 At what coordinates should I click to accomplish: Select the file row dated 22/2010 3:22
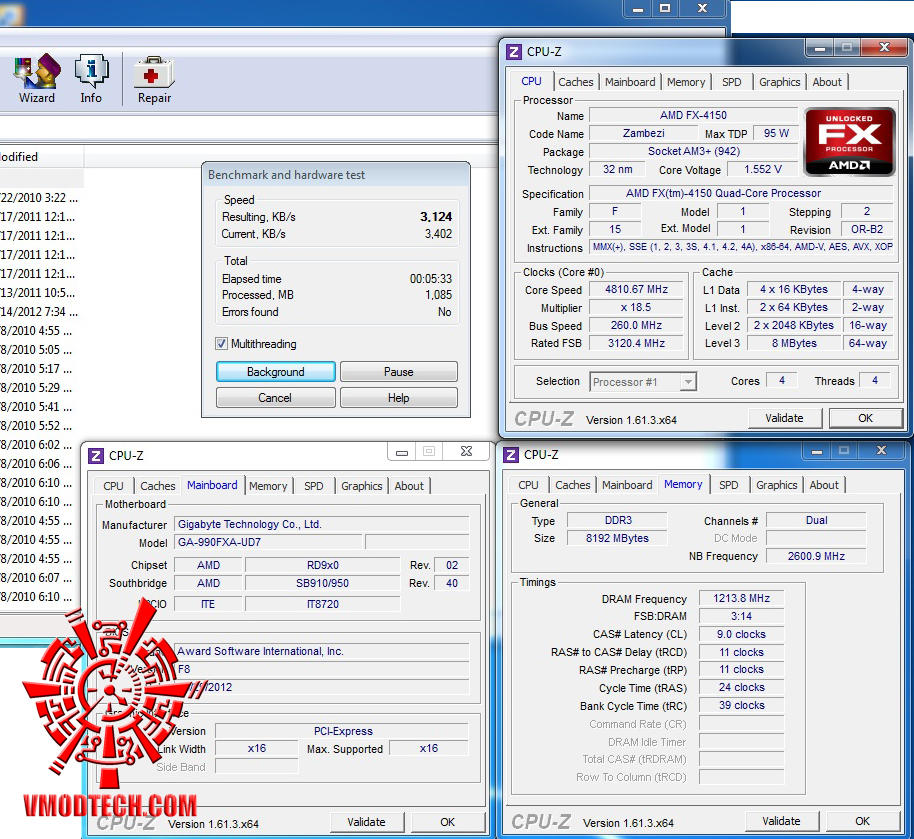click(39, 198)
